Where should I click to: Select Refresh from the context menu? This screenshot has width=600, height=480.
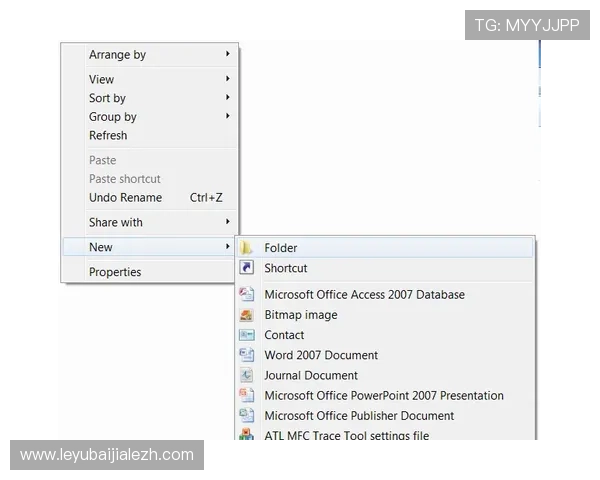tap(108, 135)
